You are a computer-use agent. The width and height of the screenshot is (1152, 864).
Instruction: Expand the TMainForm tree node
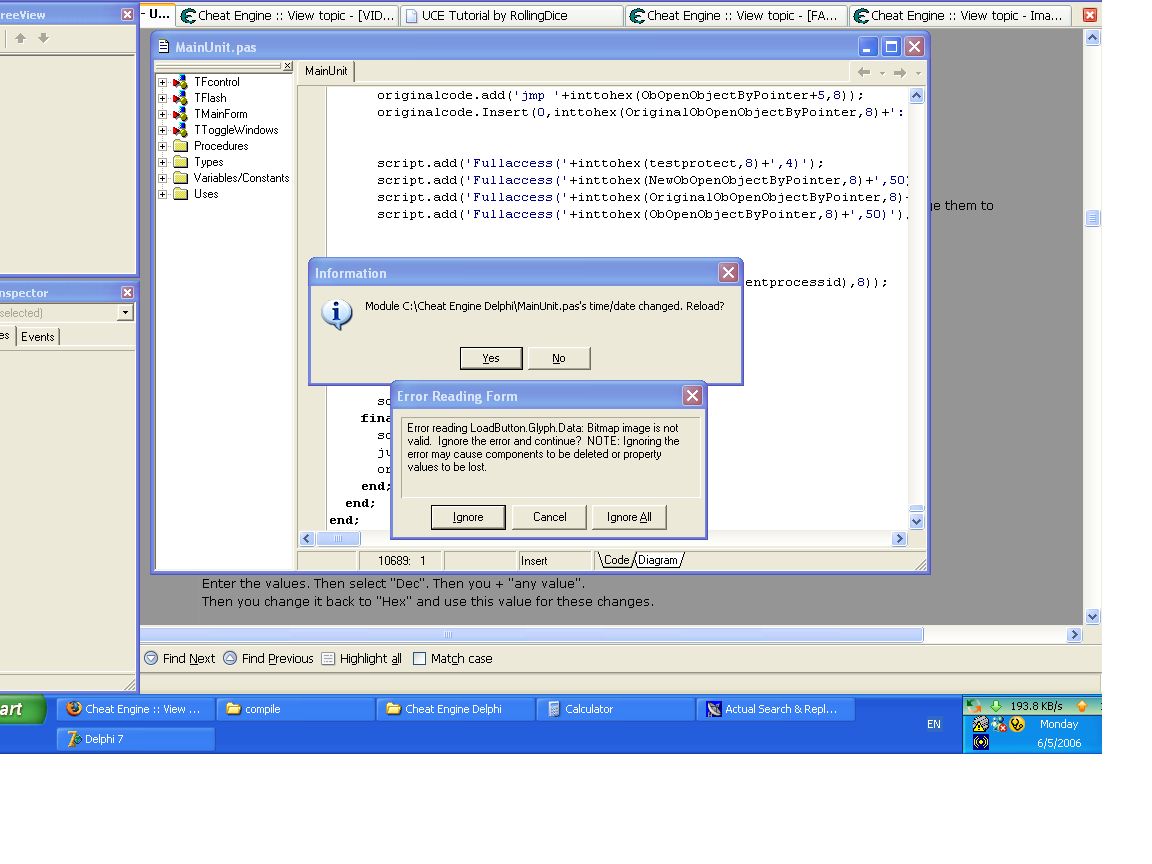point(163,114)
